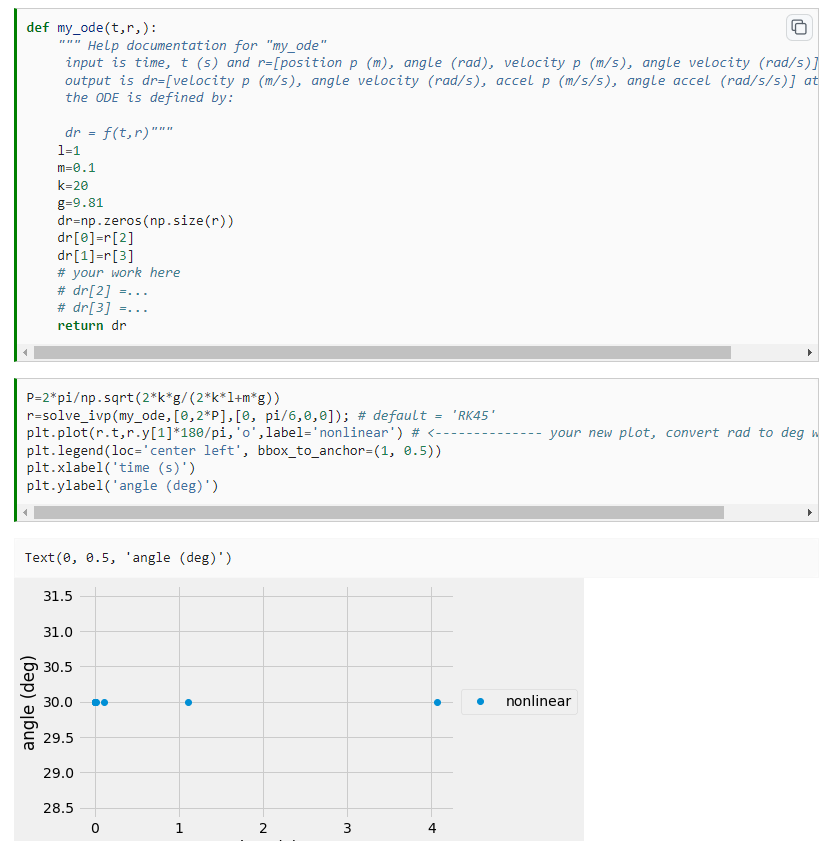Click the line 'k=20'
Viewport: 821px width, 841px height.
coord(72,186)
